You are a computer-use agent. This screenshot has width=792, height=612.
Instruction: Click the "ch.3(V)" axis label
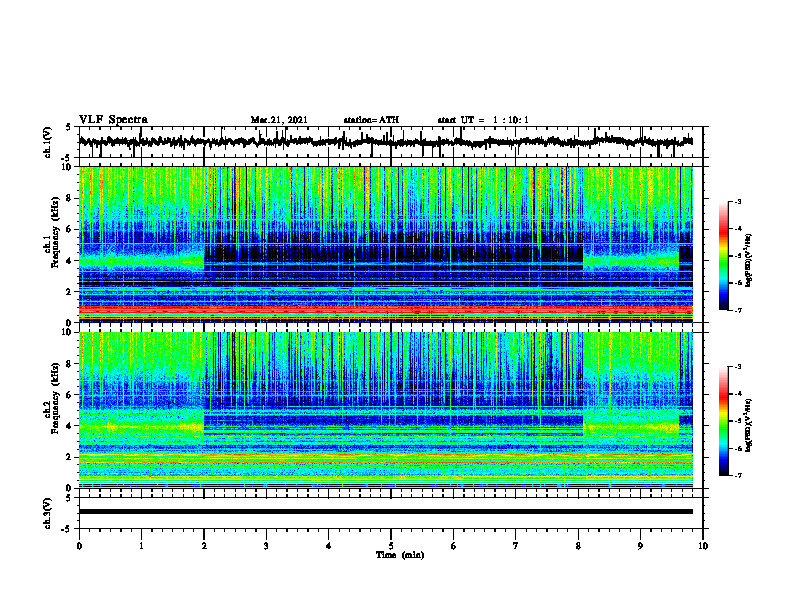pos(48,514)
